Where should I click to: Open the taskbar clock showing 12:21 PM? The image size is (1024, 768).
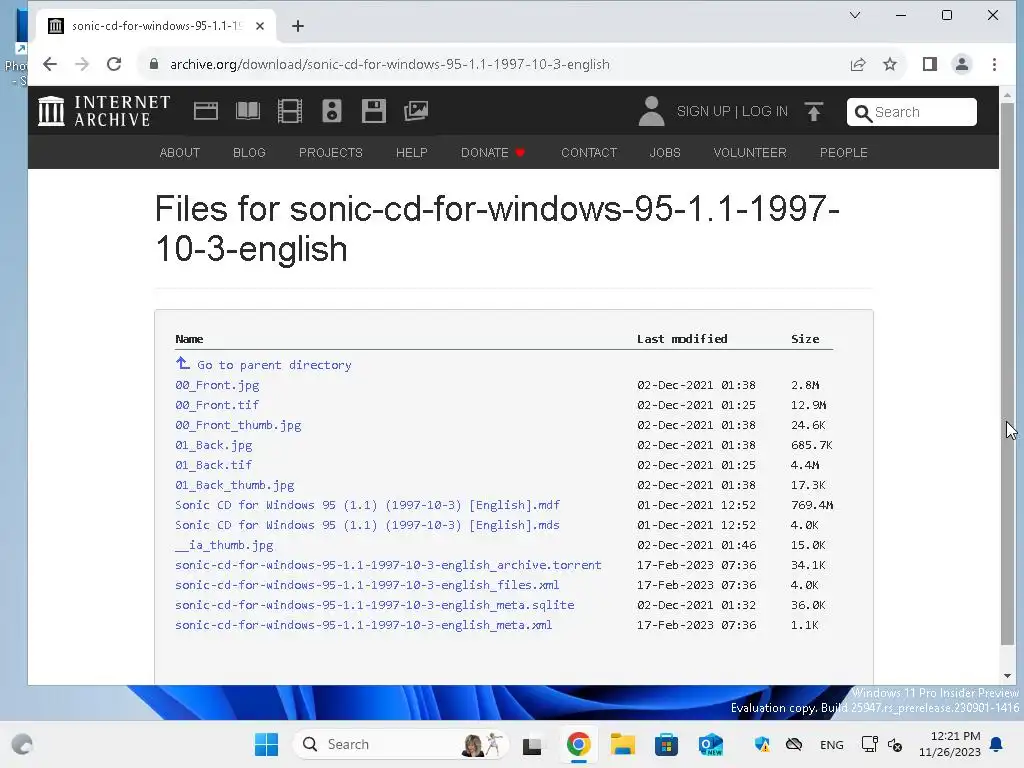950,744
